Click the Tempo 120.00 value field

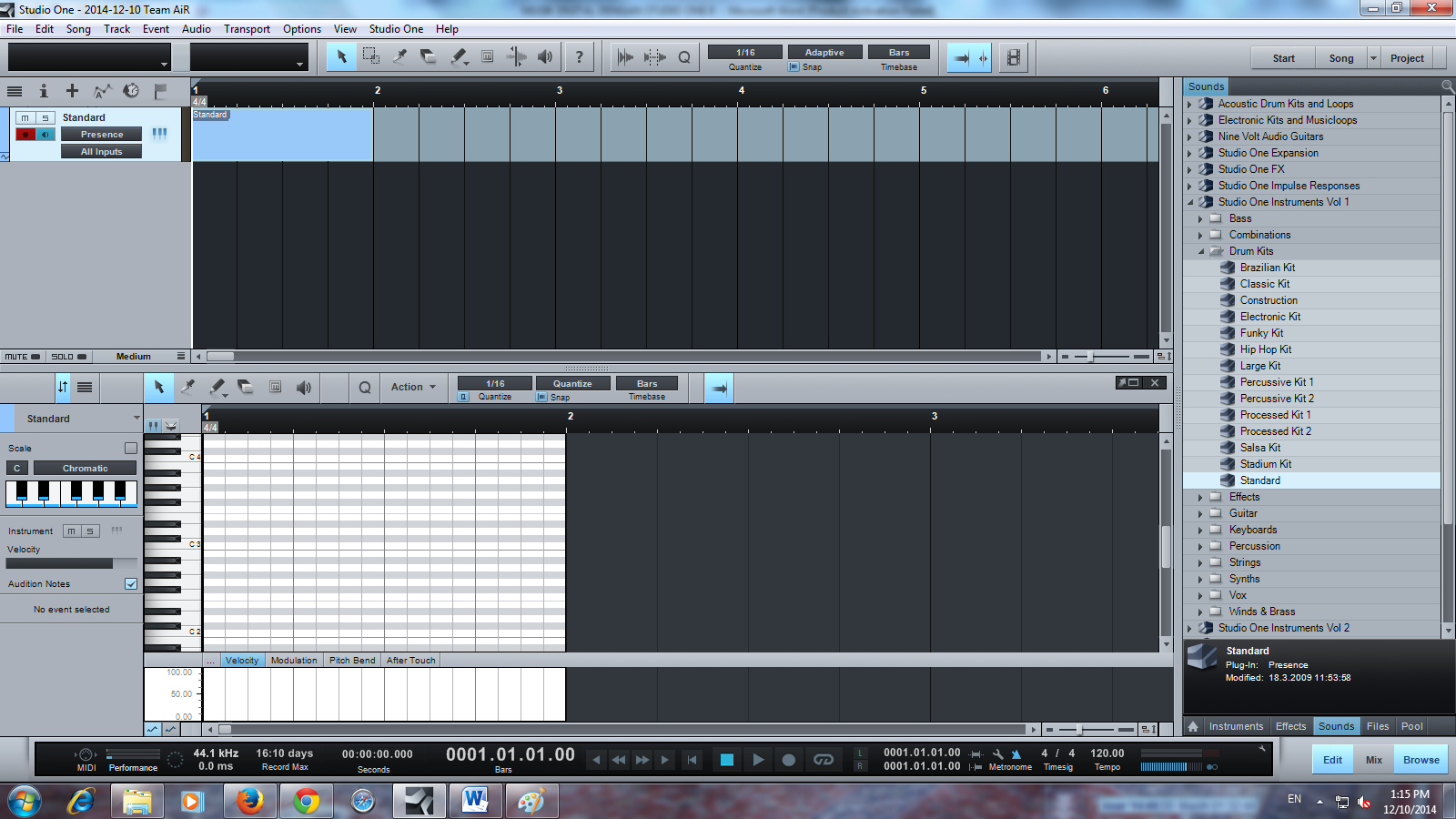[1107, 753]
